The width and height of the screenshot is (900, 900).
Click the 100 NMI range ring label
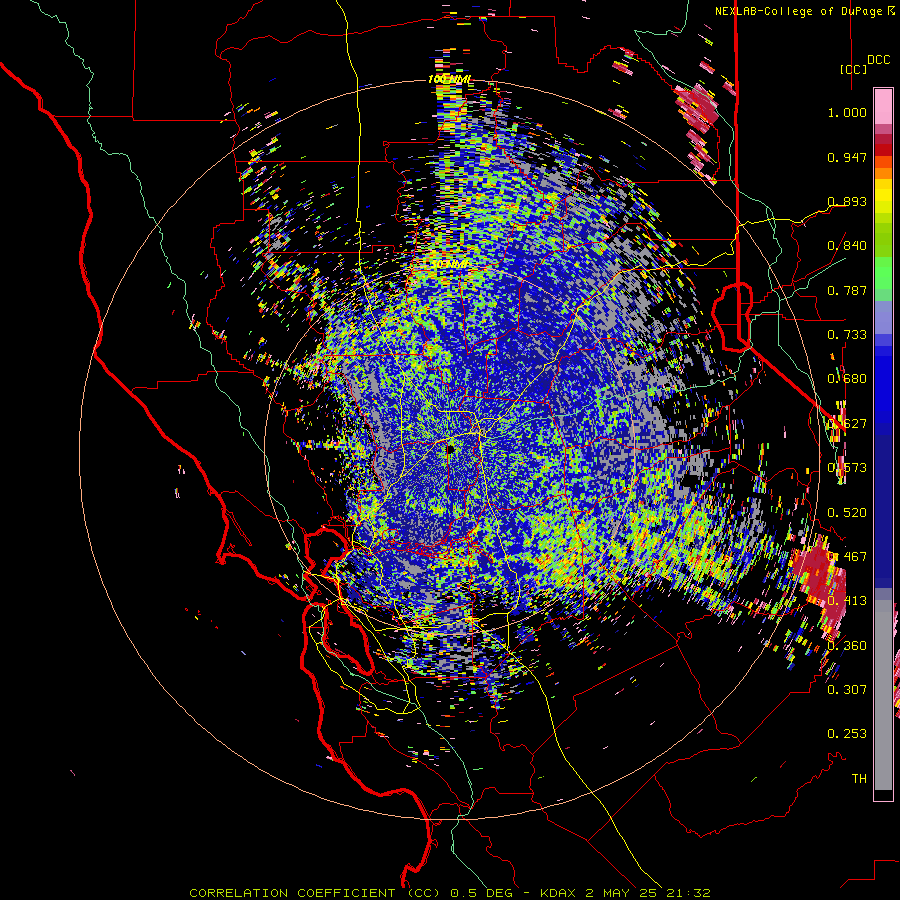tap(449, 79)
